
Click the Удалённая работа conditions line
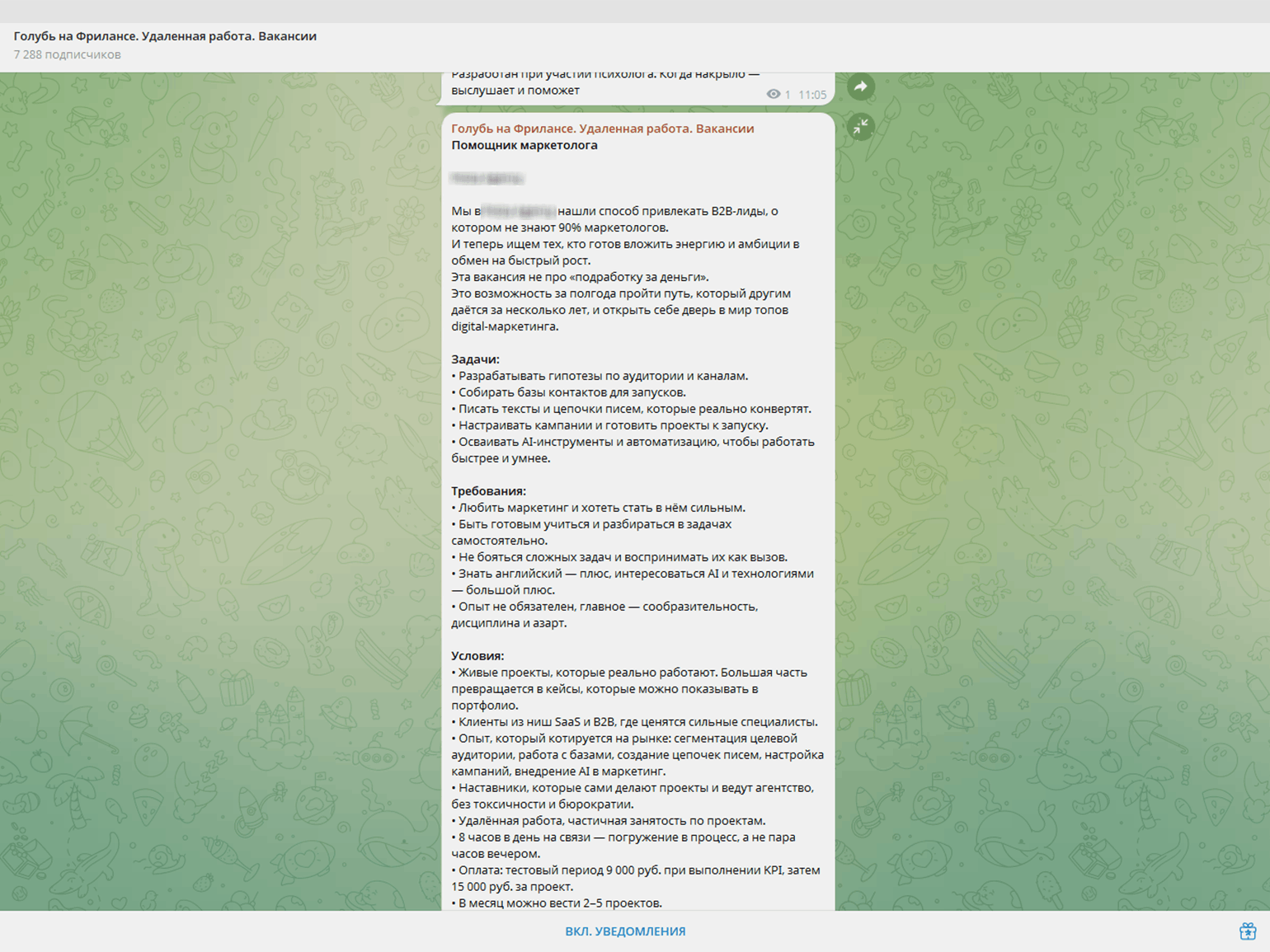pos(610,821)
